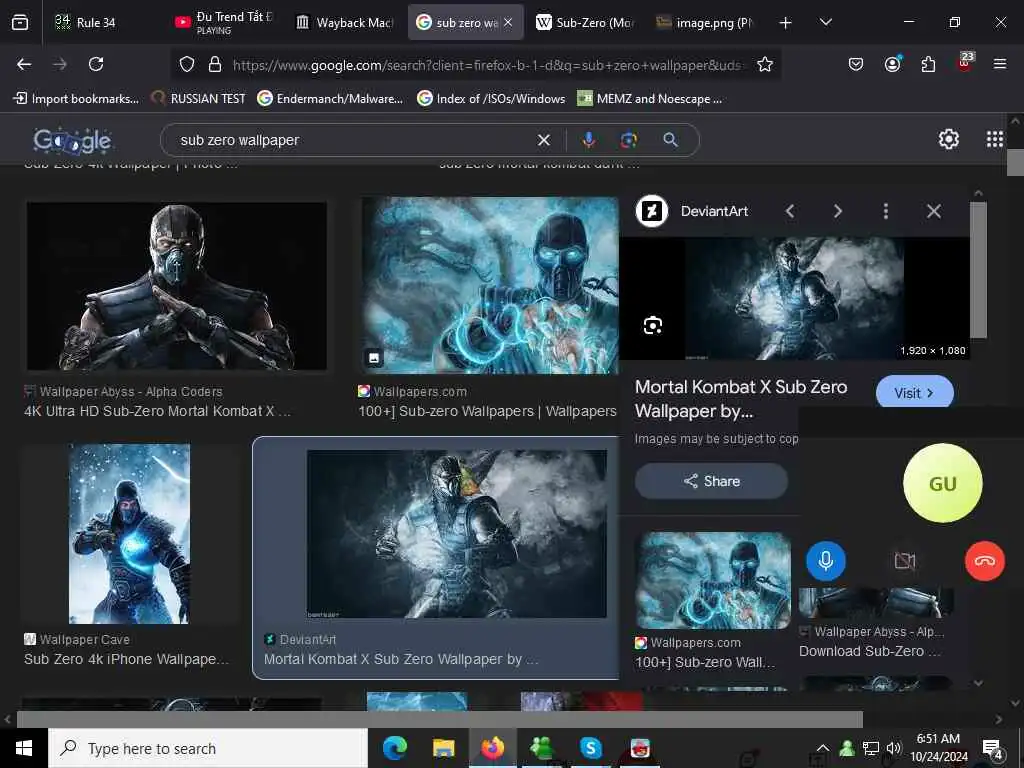Viewport: 1024px width, 768px height.
Task: Open related Wallpapers.com thumbnail in side panel
Action: click(x=713, y=580)
